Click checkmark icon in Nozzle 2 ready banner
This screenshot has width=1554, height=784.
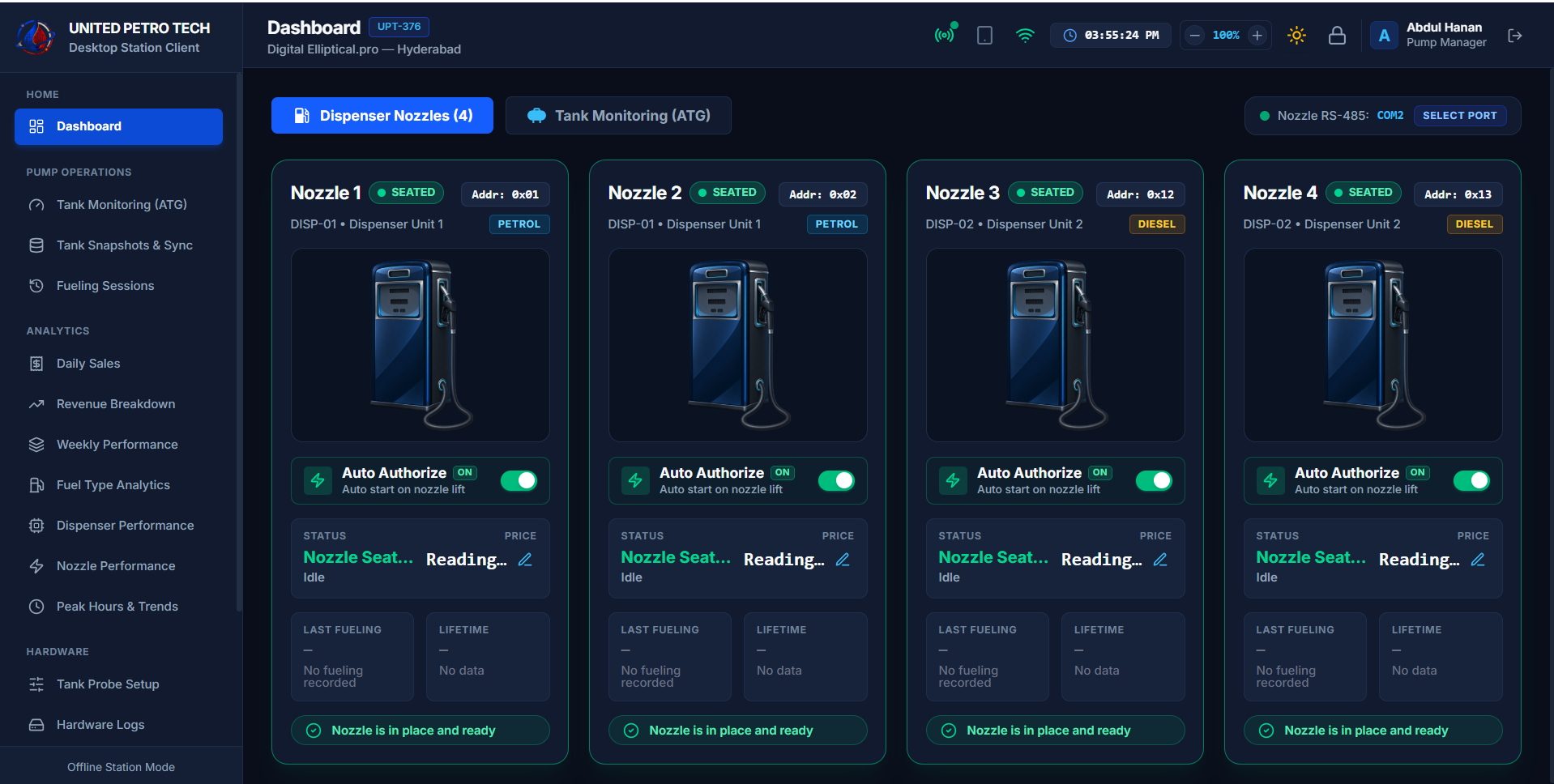(631, 731)
